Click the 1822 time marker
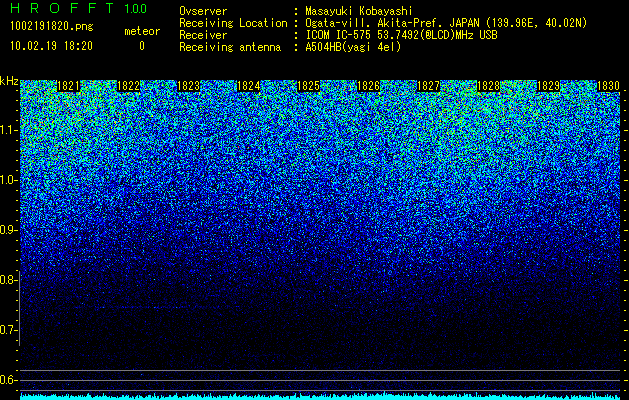 pyautogui.click(x=128, y=86)
